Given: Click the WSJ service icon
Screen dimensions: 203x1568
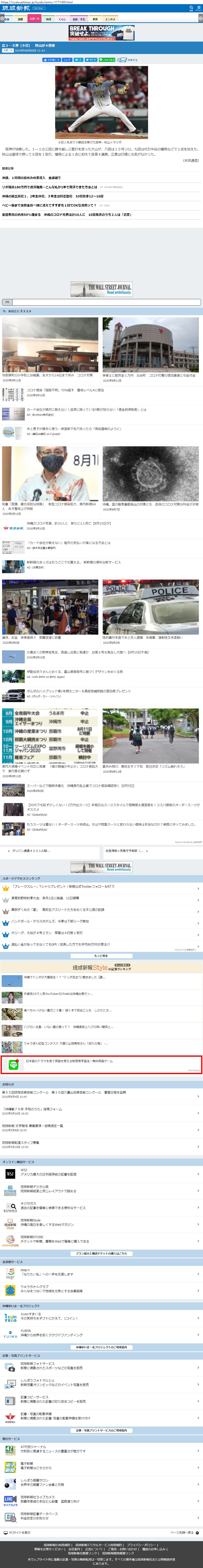Looking at the screenshot, I should point(10,1173).
